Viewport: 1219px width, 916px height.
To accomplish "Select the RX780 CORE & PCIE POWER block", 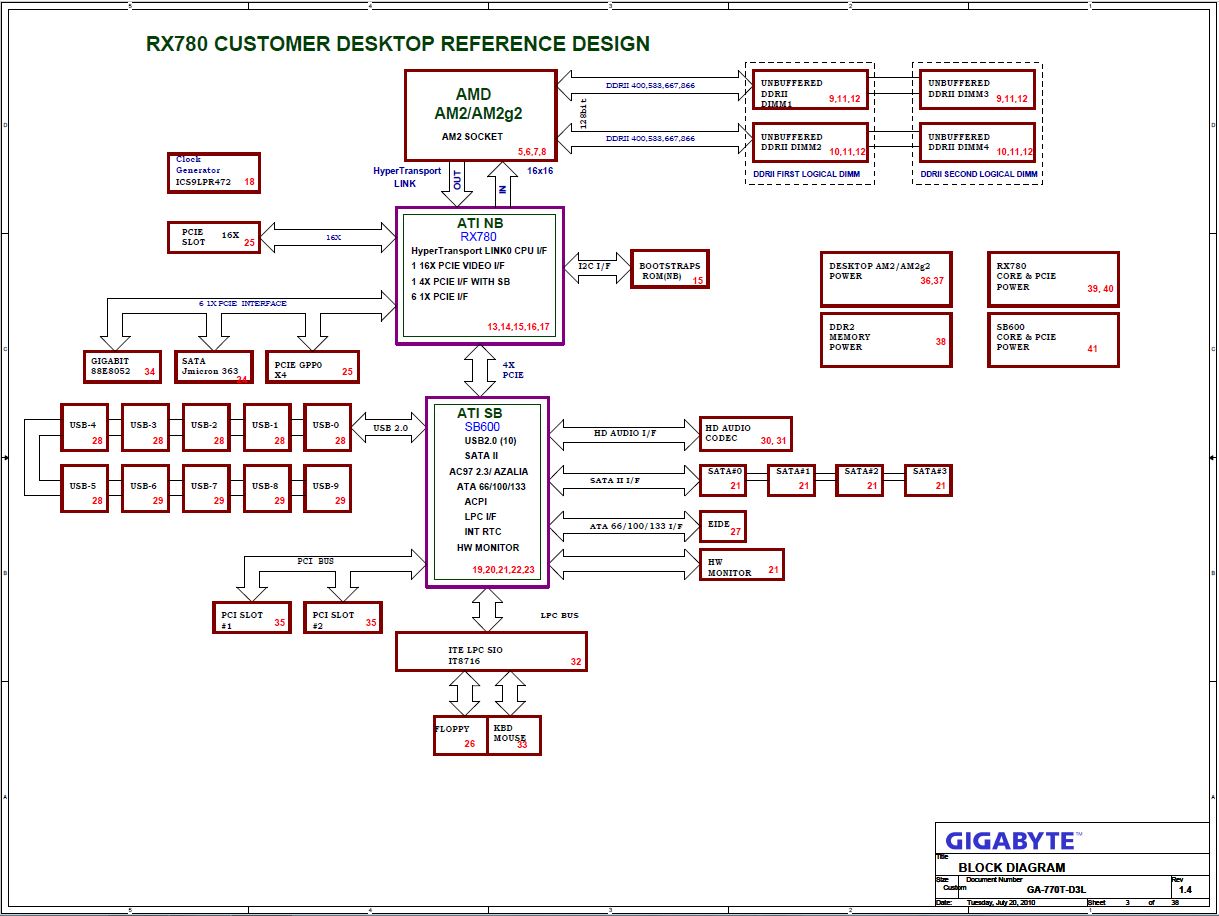I will tap(1053, 279).
